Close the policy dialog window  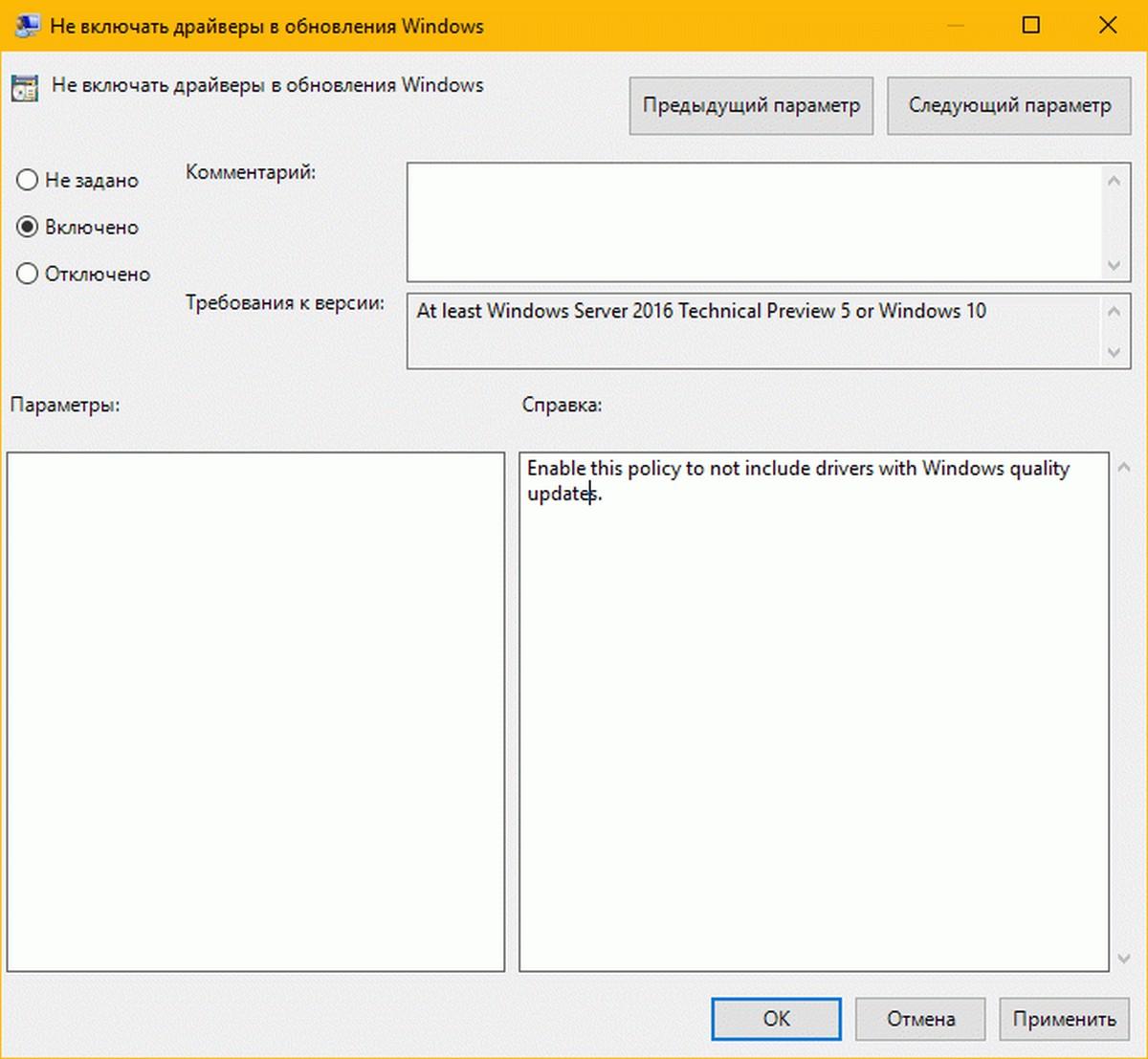[x=1108, y=26]
